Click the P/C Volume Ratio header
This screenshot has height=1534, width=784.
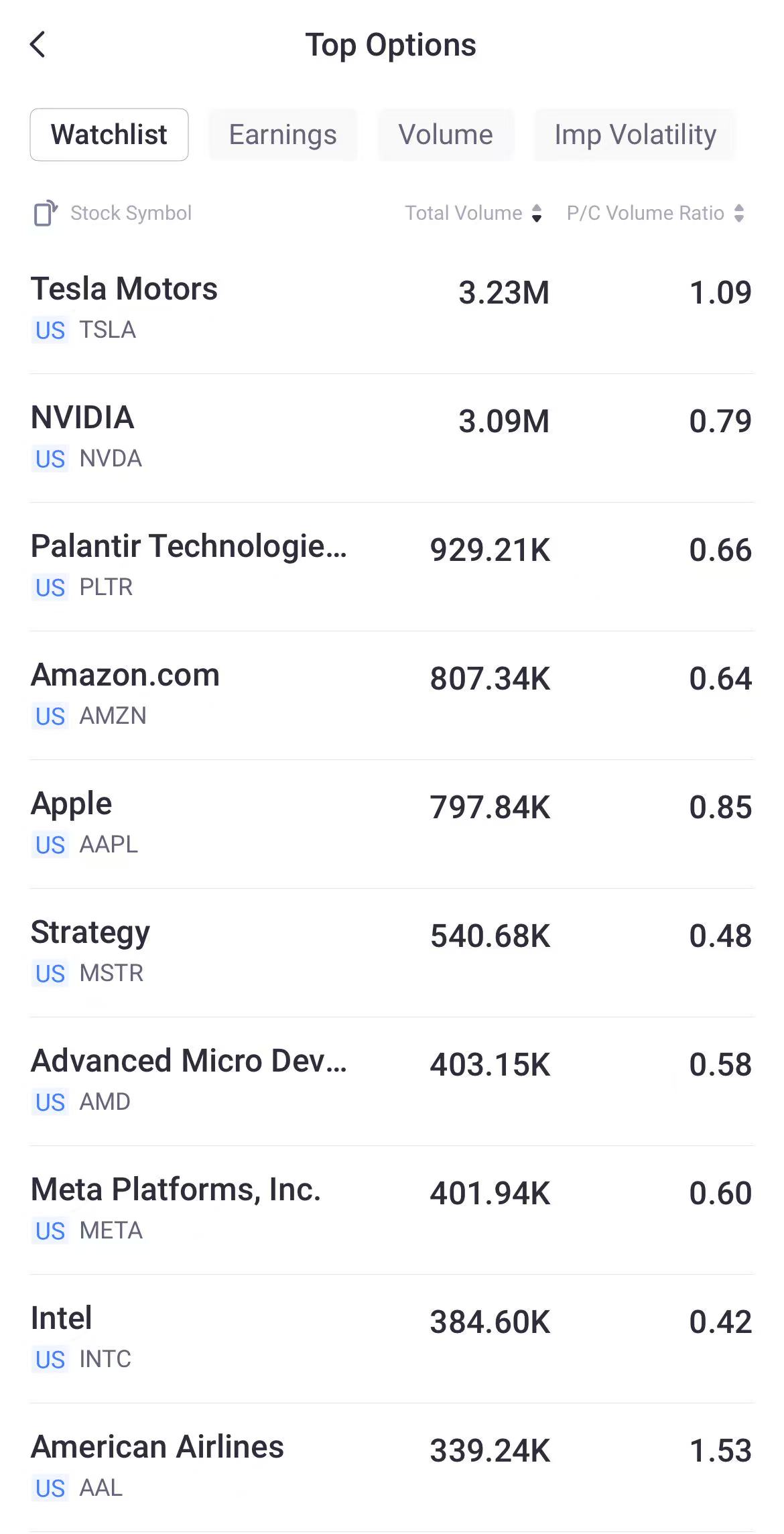click(x=645, y=213)
